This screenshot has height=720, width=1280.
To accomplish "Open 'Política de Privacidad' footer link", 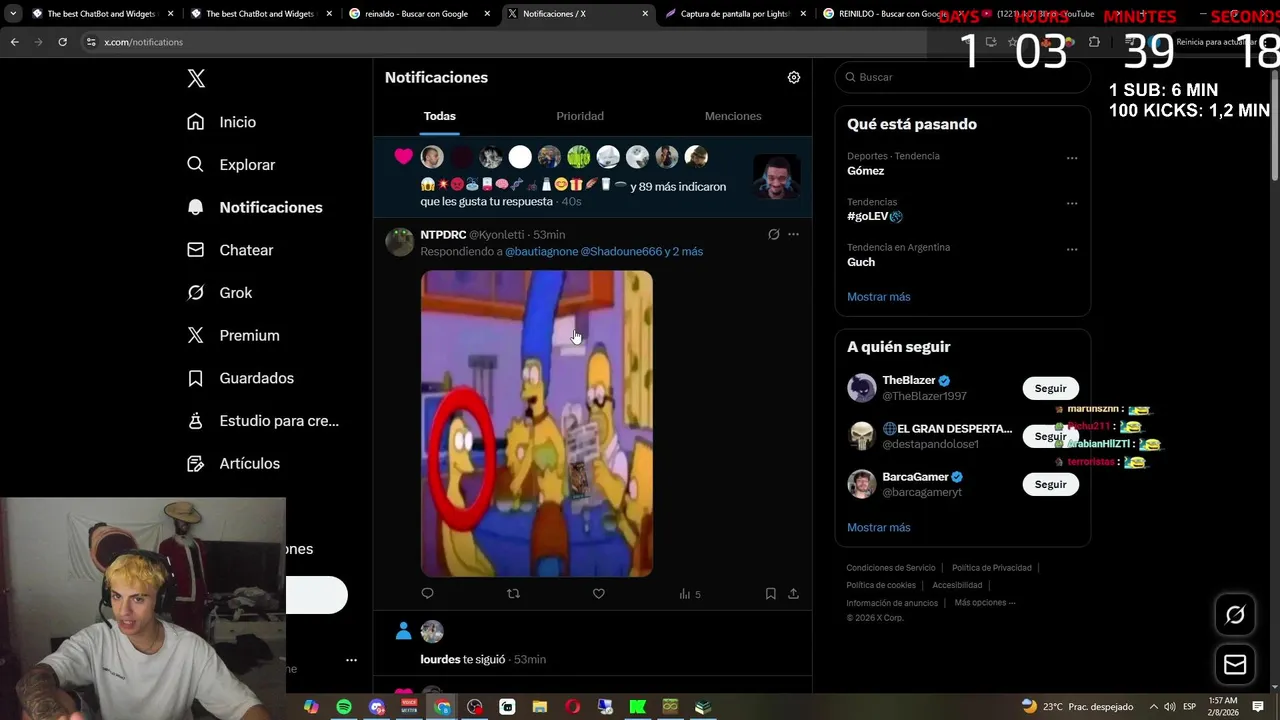I will point(992,568).
